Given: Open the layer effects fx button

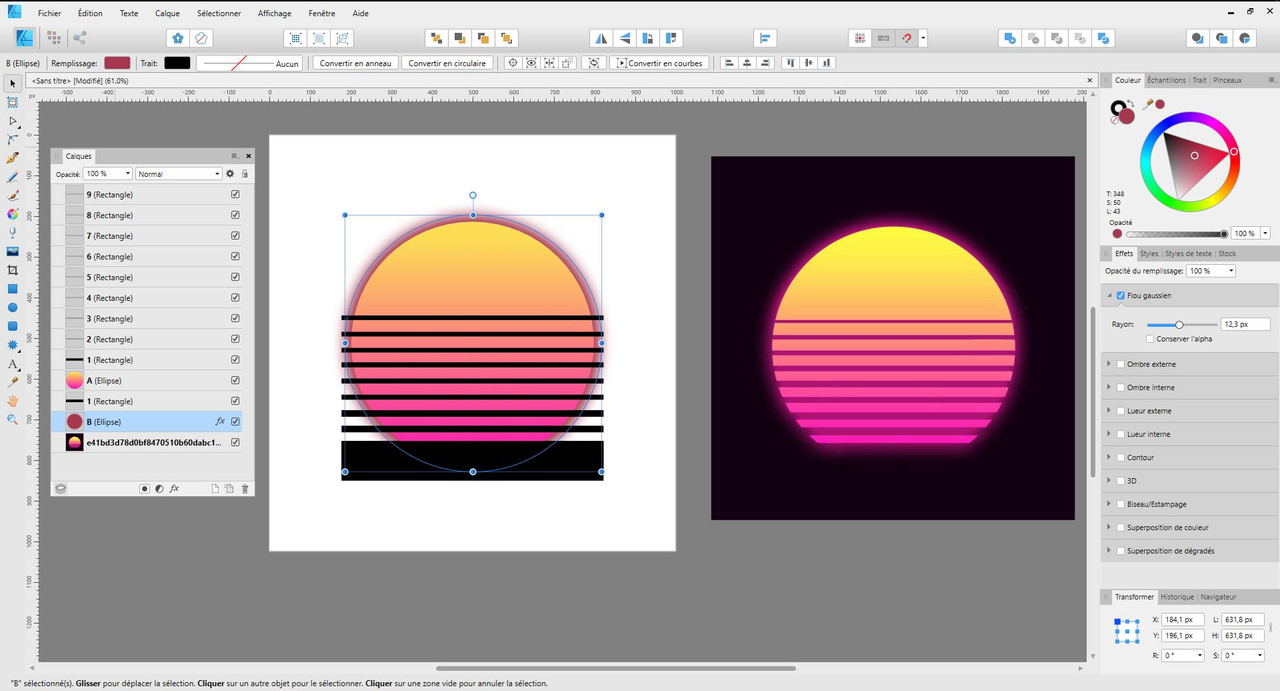Looking at the screenshot, I should click(174, 488).
